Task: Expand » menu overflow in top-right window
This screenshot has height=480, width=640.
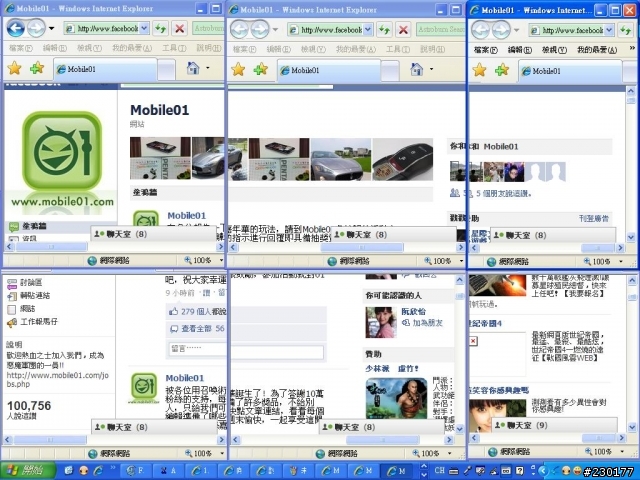Action: (632, 50)
